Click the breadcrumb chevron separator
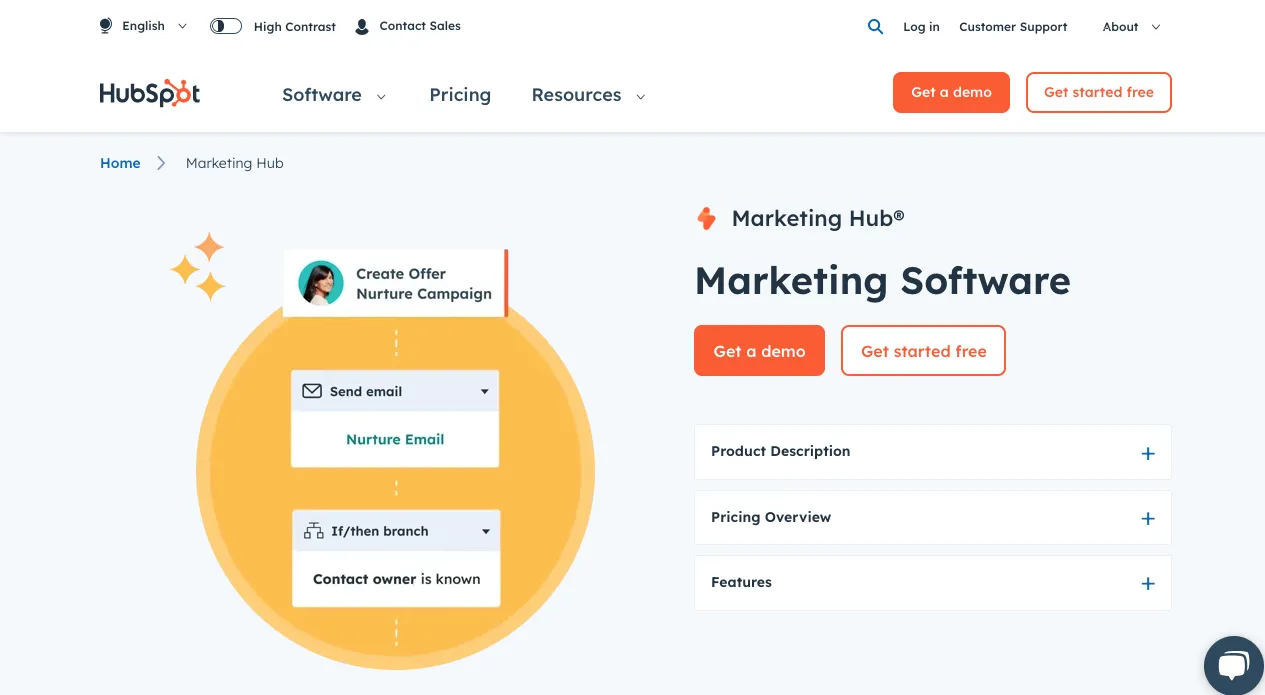Screen dimensions: 1265x695 click(161, 163)
